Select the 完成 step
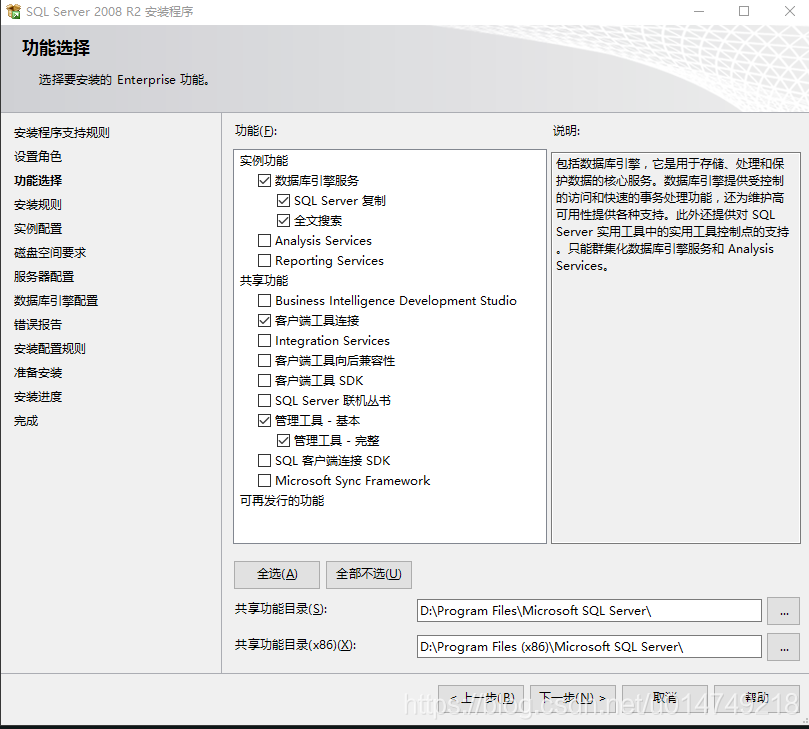The image size is (809, 729). pyautogui.click(x=26, y=421)
